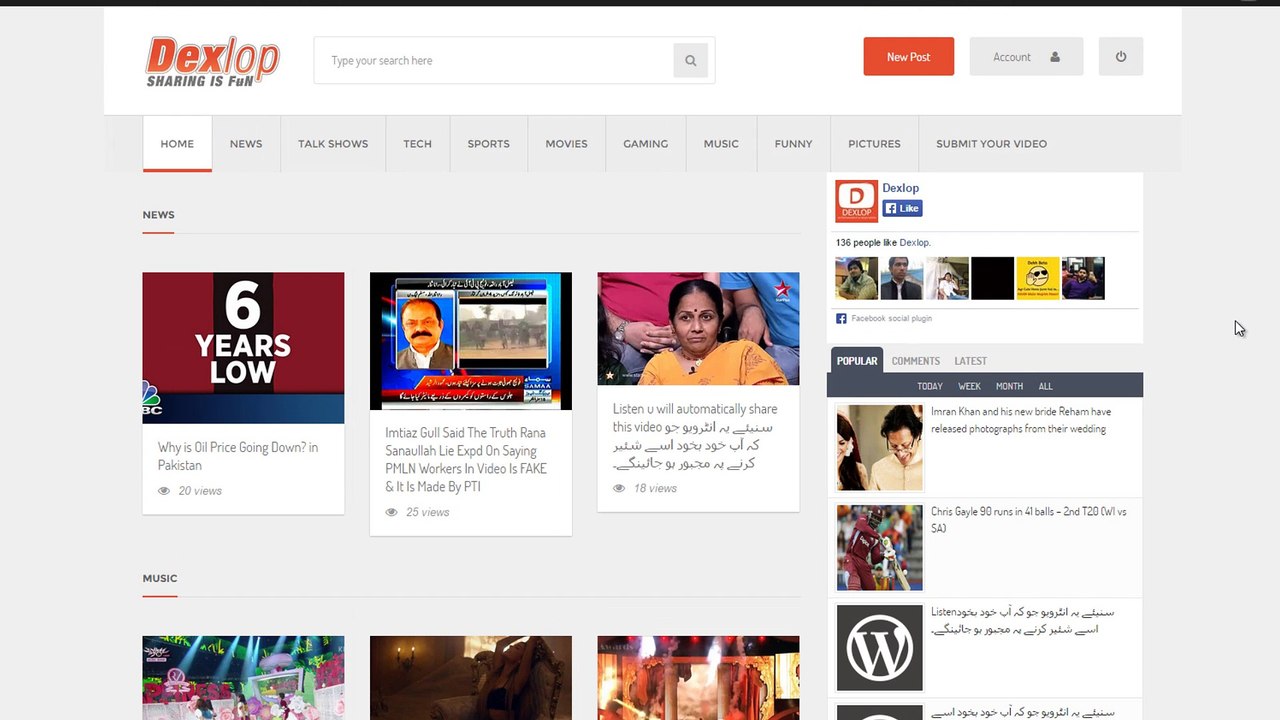The width and height of the screenshot is (1280, 720).
Task: Open the Chris Gayle cricket thumbnail
Action: (880, 548)
